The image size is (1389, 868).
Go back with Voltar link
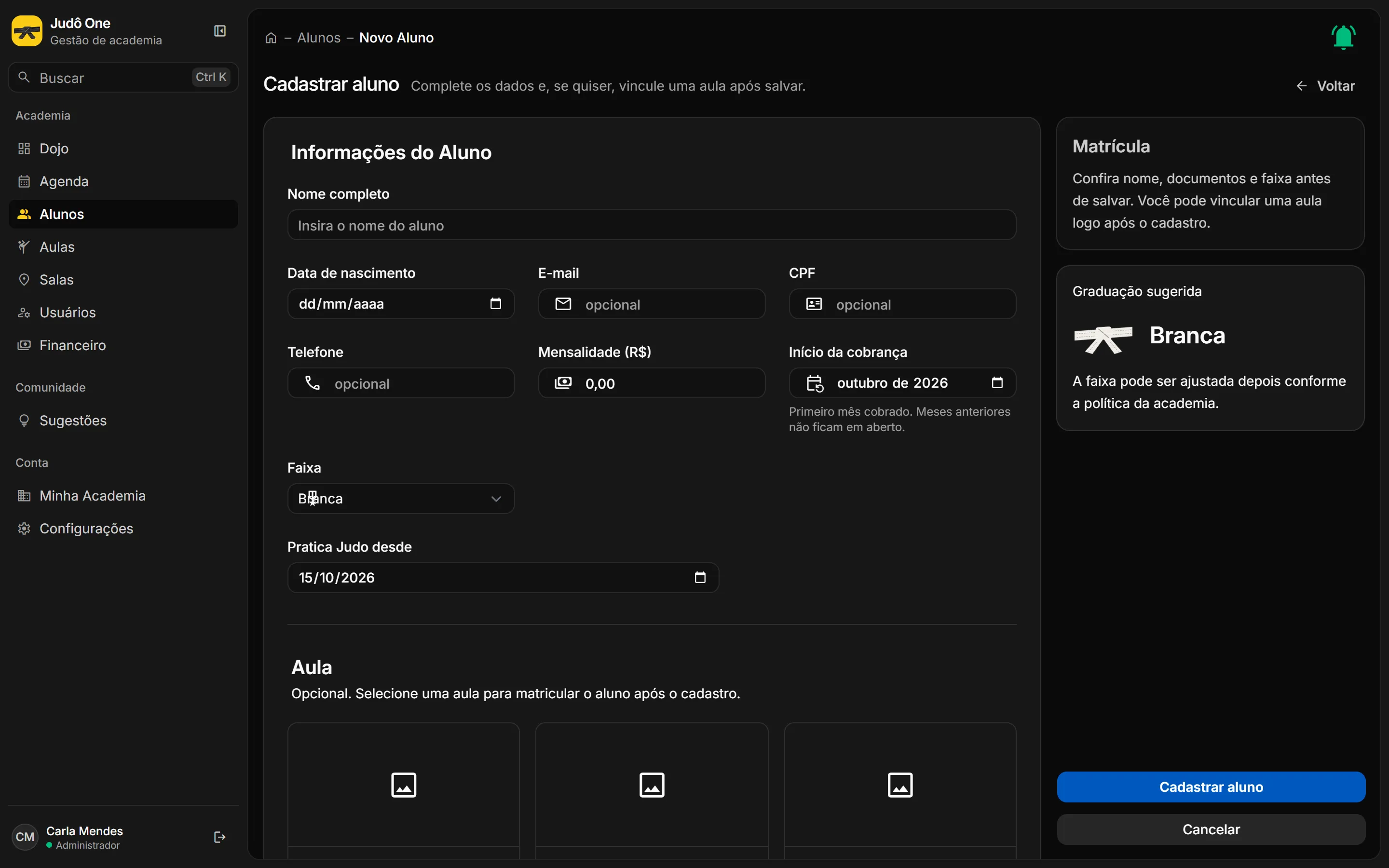click(1325, 86)
